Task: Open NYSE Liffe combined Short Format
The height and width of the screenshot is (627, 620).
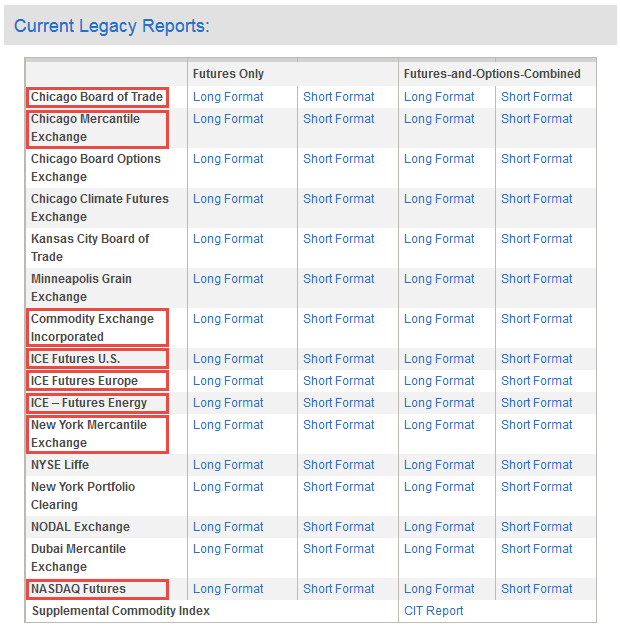Action: [x=536, y=465]
